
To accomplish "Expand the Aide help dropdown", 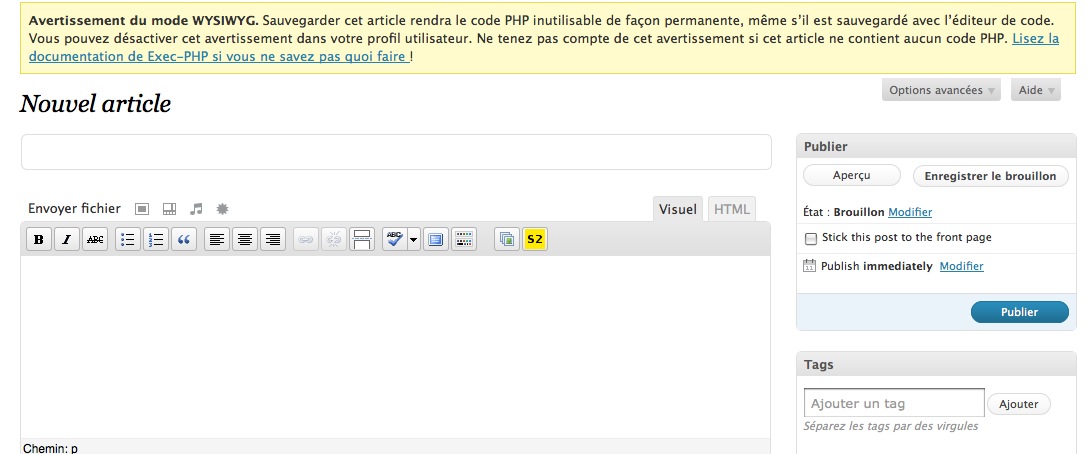I will point(1036,90).
